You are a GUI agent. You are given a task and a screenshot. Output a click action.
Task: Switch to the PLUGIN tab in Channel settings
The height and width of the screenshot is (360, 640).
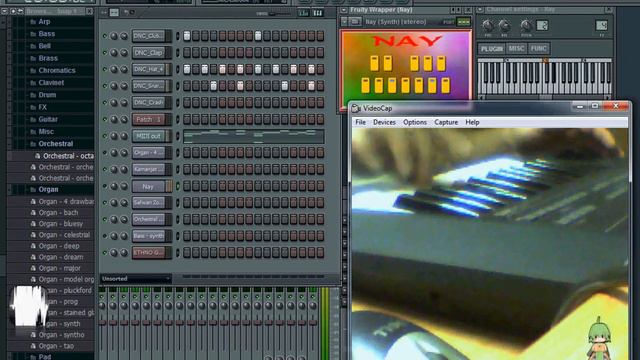pos(492,49)
